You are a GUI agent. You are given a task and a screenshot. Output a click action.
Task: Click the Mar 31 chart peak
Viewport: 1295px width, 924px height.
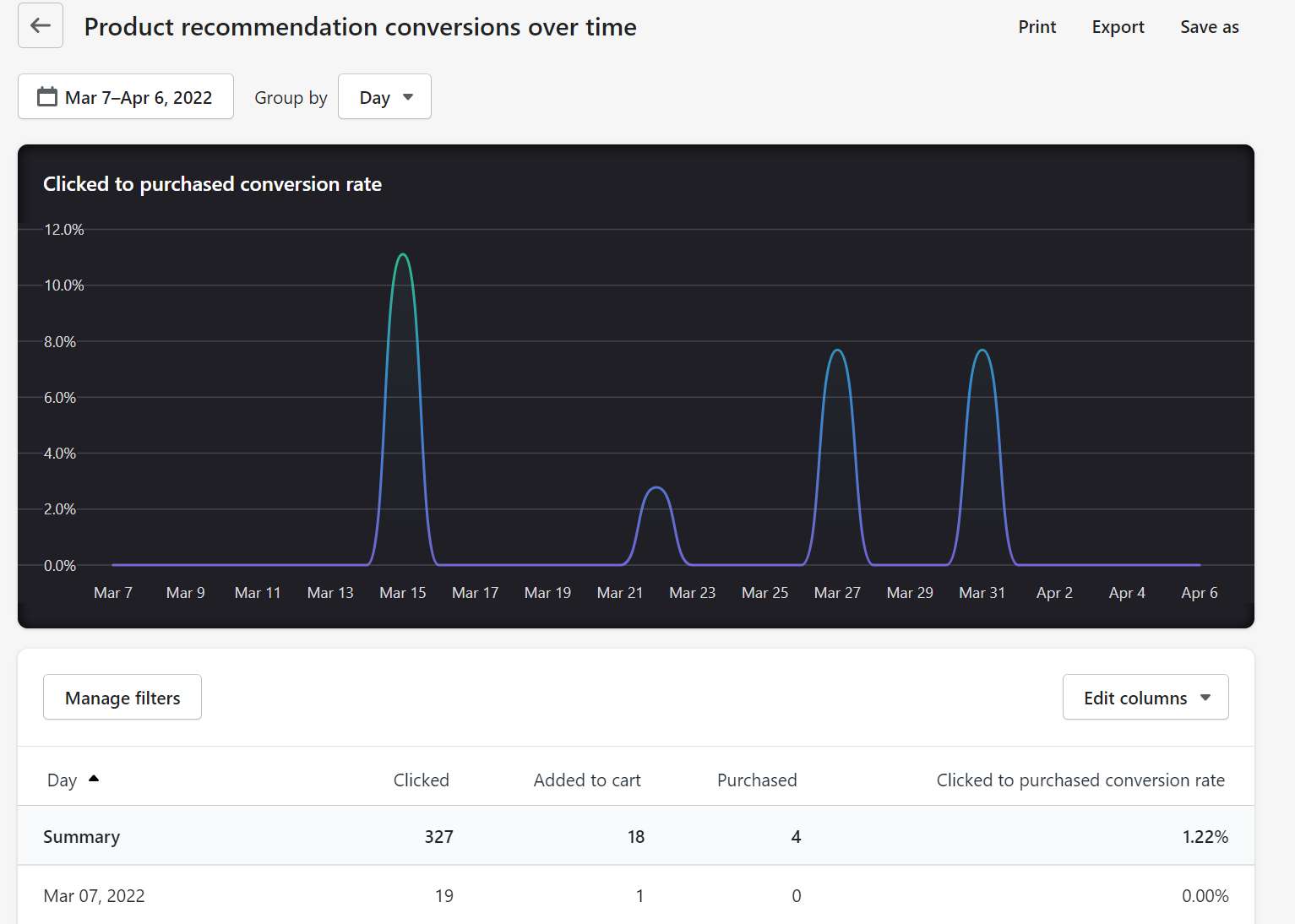982,351
